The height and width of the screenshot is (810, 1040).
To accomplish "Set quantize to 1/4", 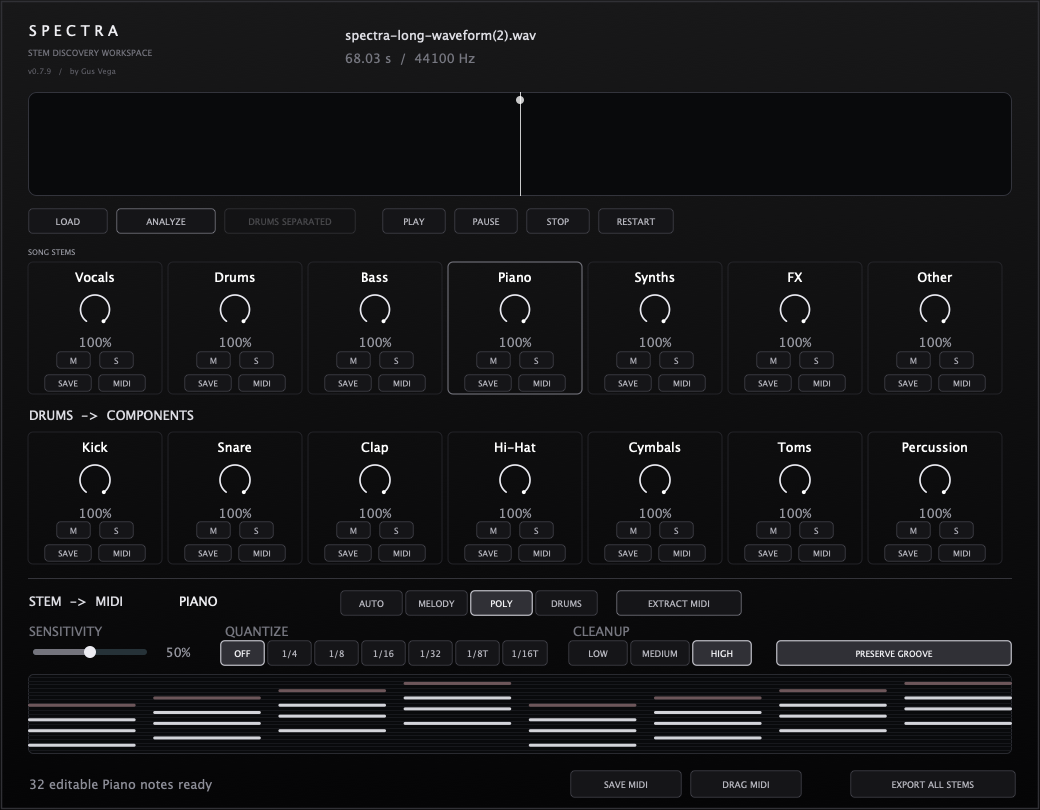I will point(289,653).
